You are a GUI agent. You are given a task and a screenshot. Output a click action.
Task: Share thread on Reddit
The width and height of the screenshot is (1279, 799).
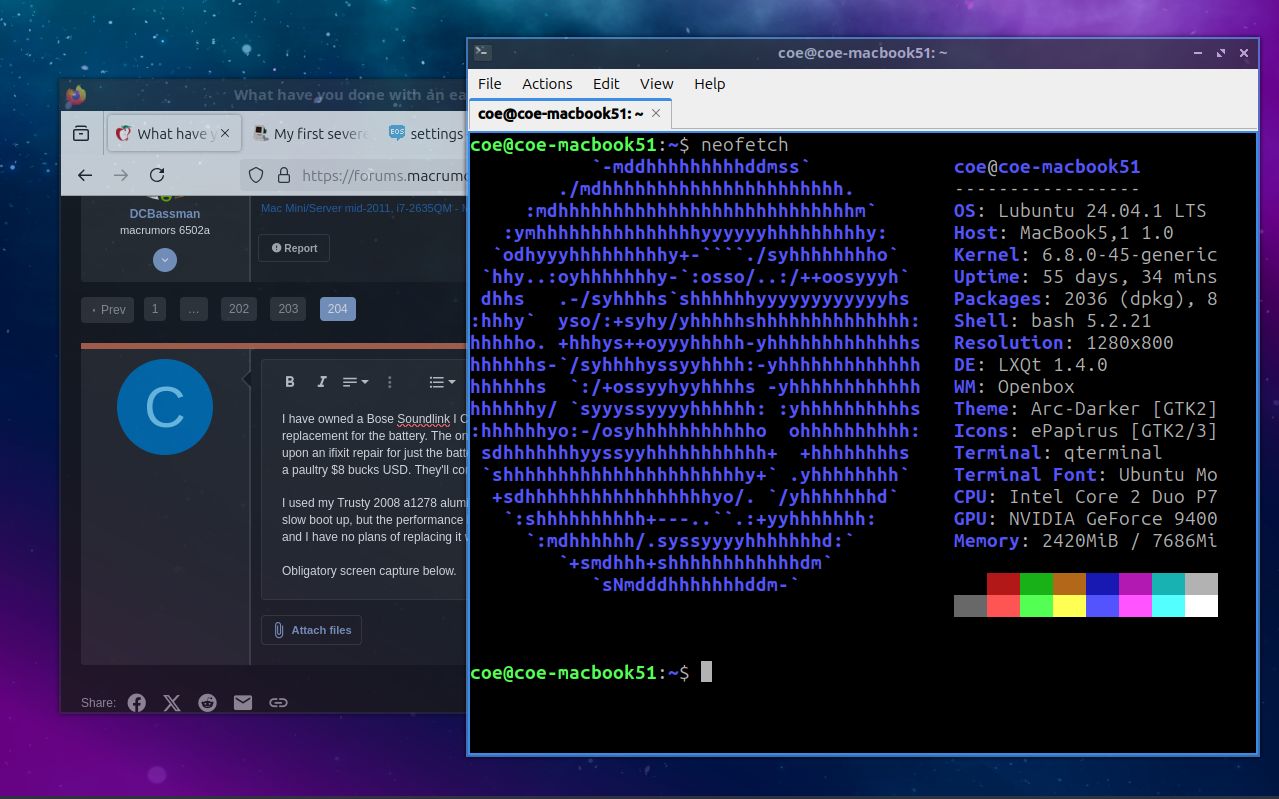click(x=208, y=703)
